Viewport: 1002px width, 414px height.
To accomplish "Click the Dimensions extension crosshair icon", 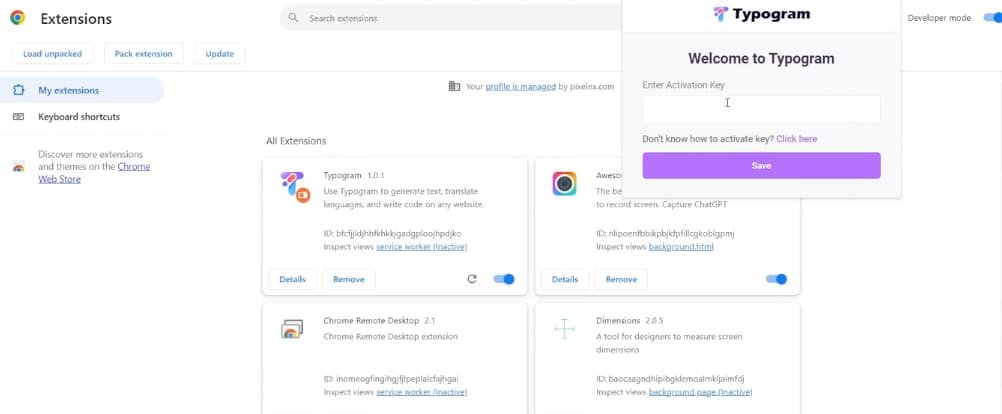I will 564,329.
